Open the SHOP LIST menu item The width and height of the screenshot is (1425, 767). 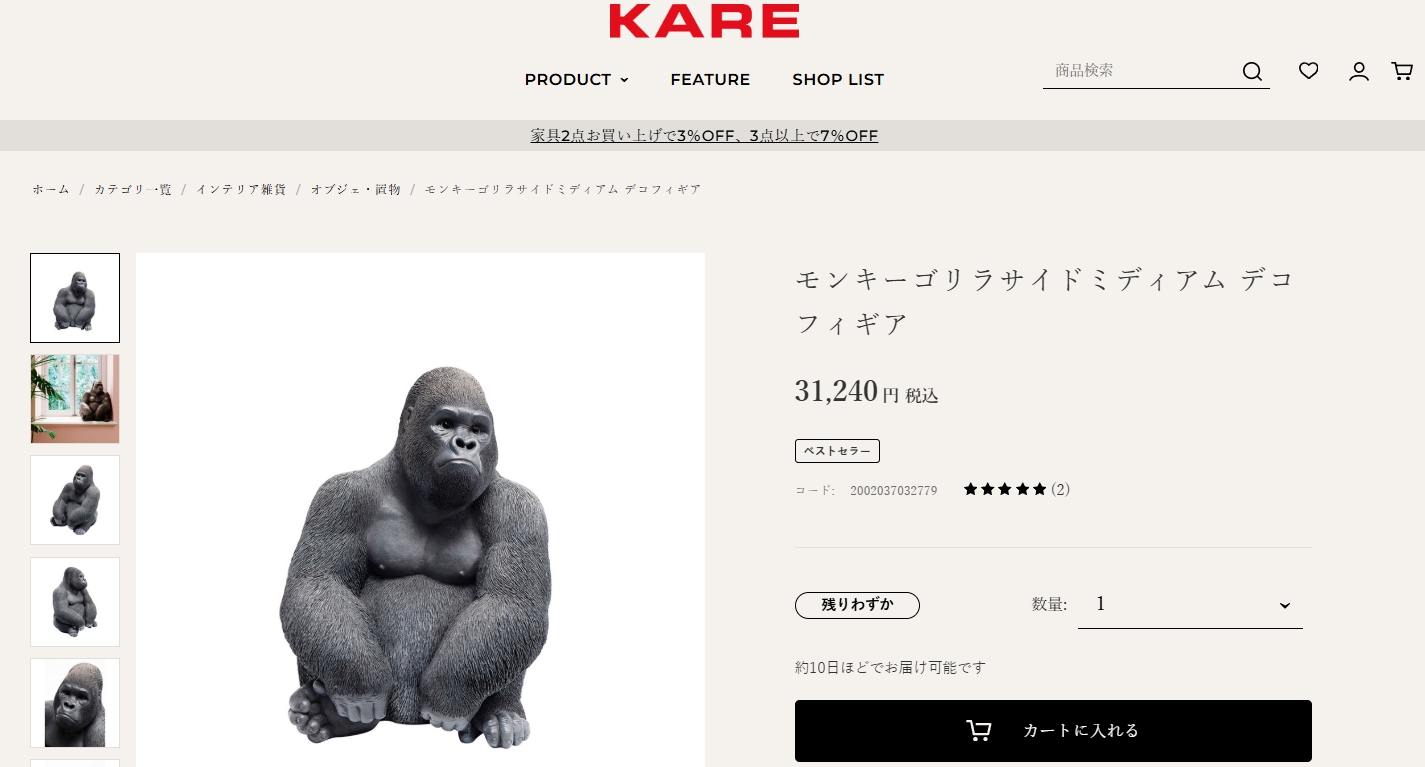(x=838, y=80)
